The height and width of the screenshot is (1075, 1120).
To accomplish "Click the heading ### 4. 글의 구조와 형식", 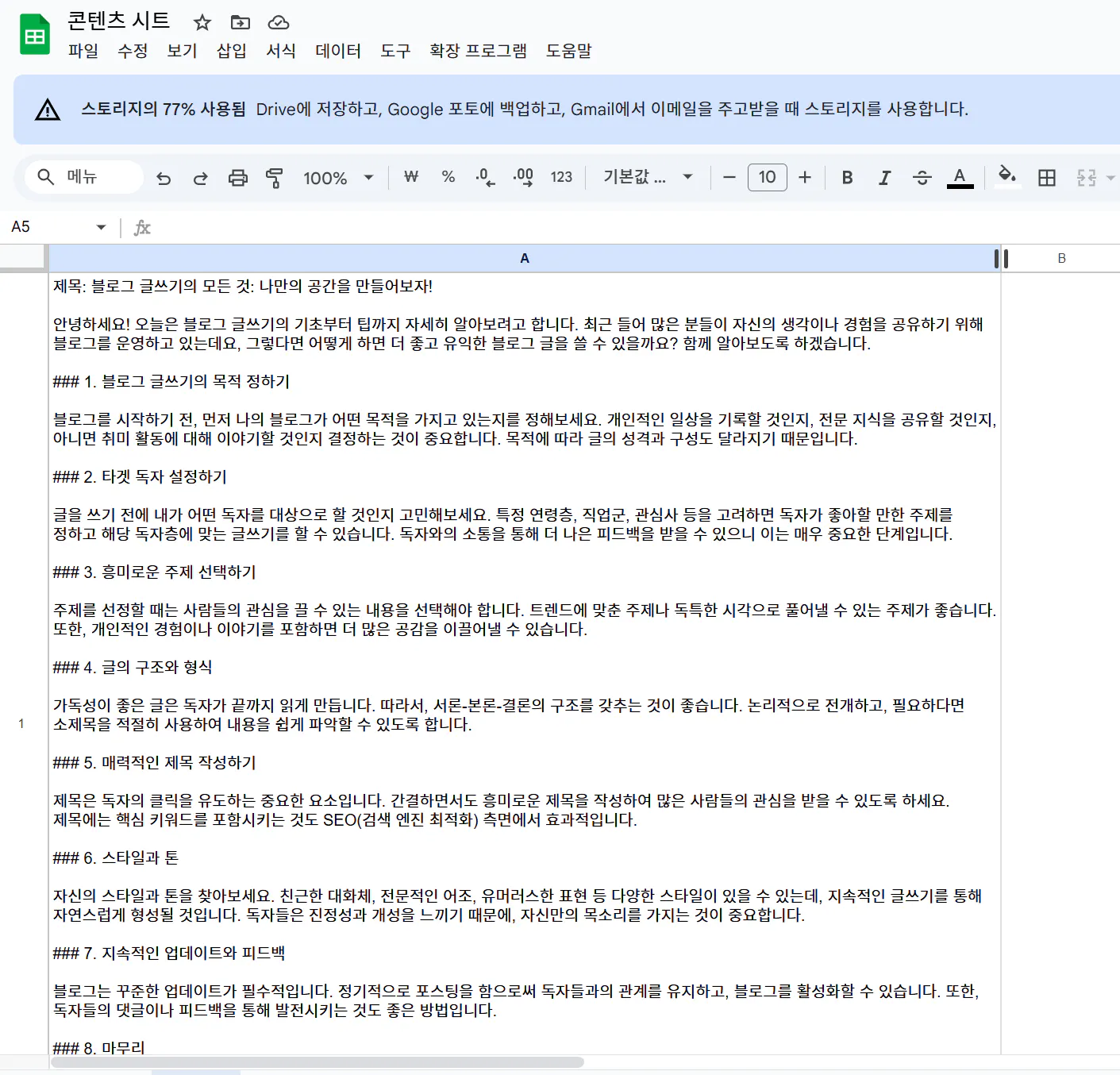I will pyautogui.click(x=133, y=668).
